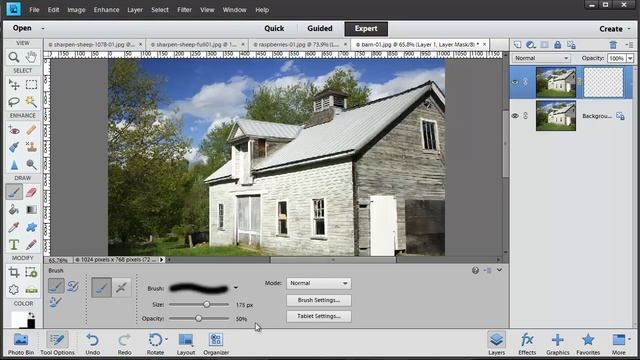Create a new layer in Layers panel
The image size is (640, 360).
517,44
